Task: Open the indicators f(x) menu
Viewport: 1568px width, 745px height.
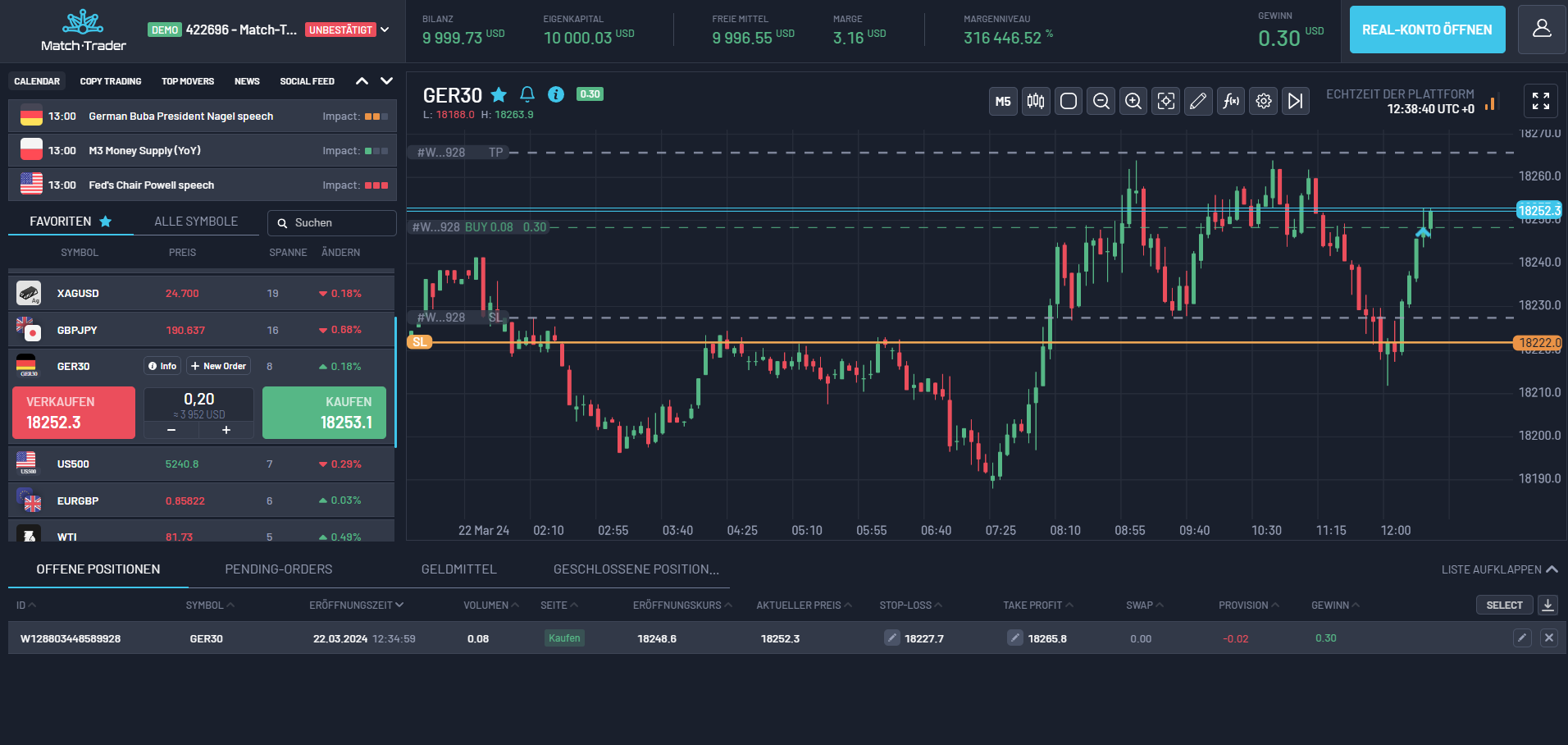Action: pos(1231,101)
